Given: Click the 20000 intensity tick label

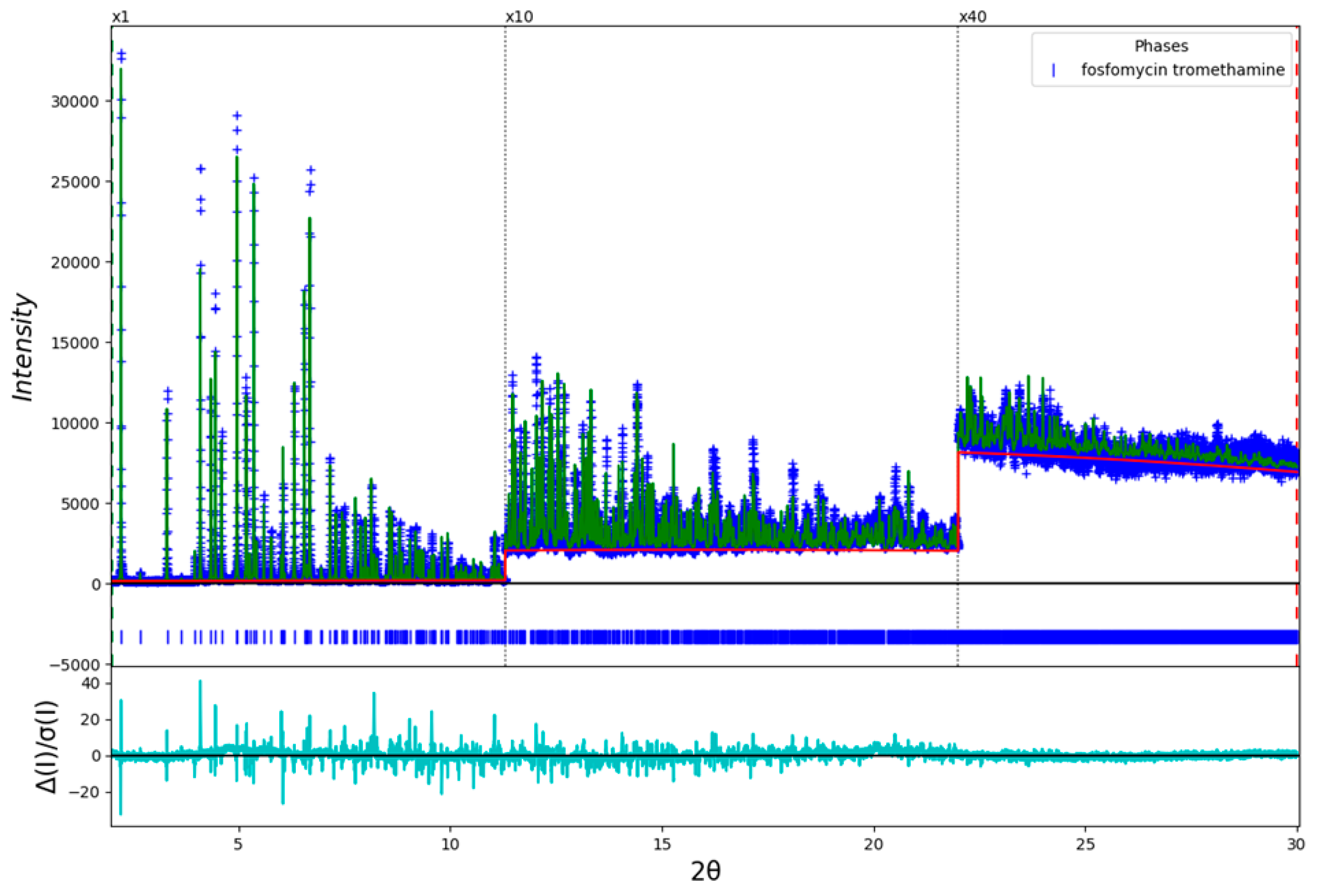Looking at the screenshot, I should click(75, 263).
